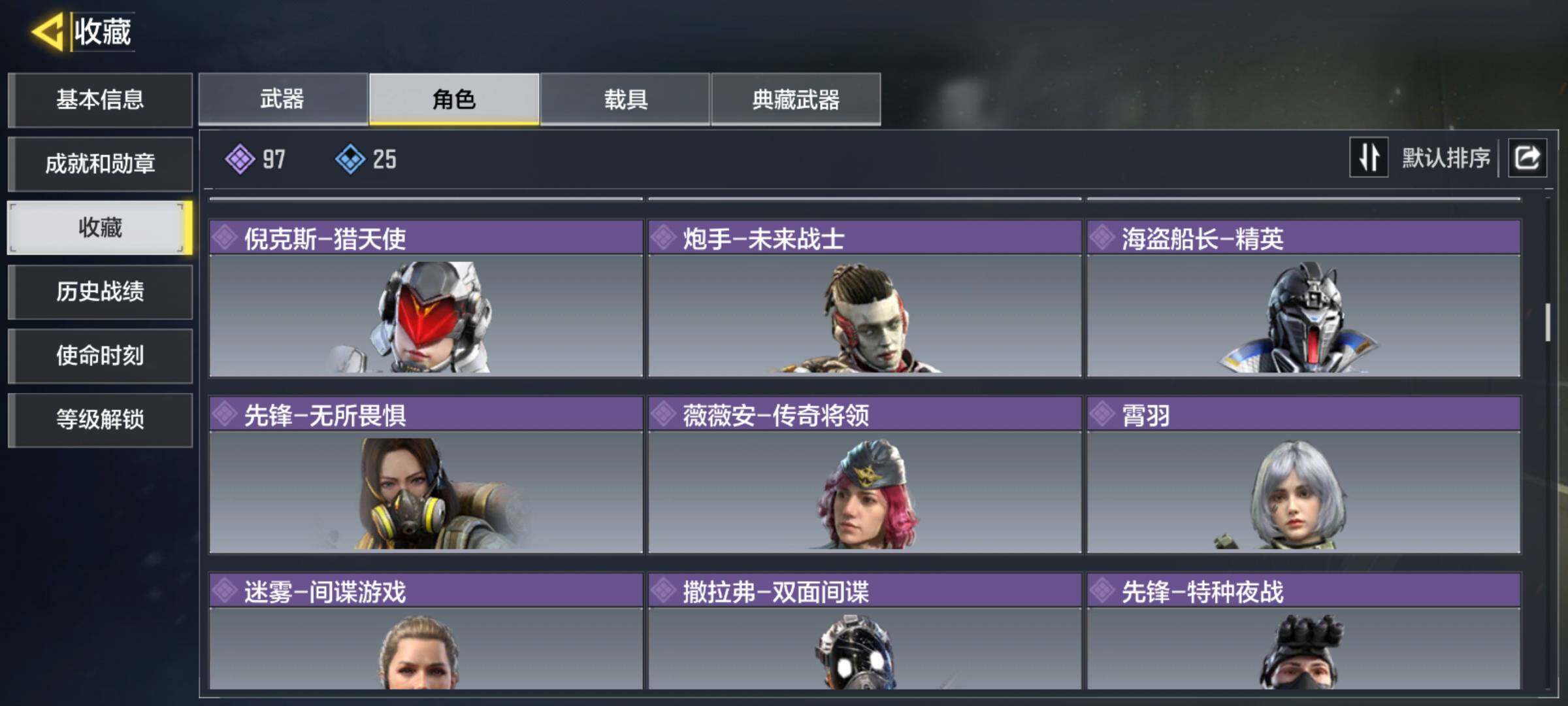The image size is (1568, 706).
Task: Switch to the 武器 tab
Action: [x=283, y=99]
